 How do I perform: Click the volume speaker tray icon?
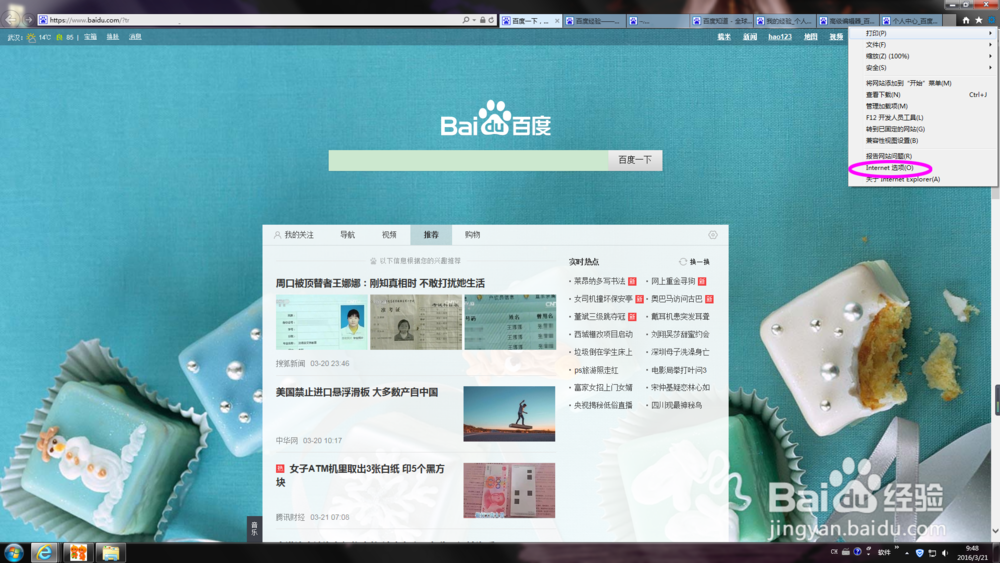(x=945, y=553)
